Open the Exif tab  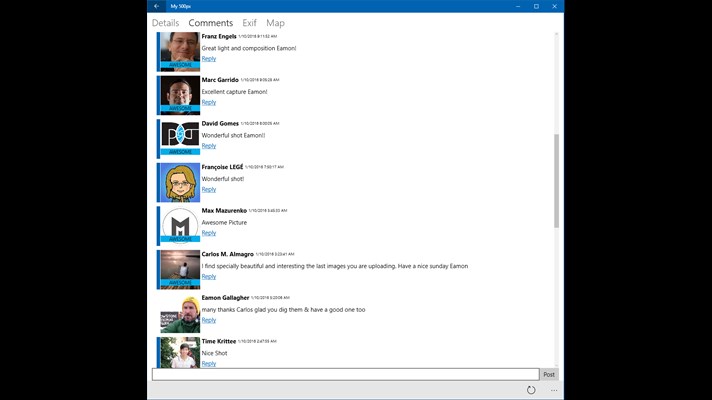pos(249,23)
